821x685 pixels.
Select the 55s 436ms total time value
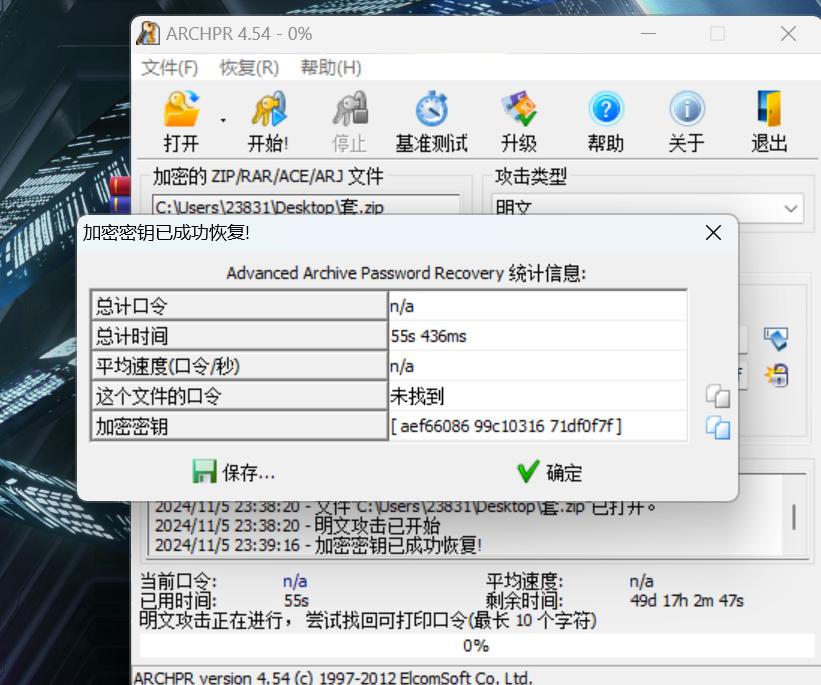538,336
